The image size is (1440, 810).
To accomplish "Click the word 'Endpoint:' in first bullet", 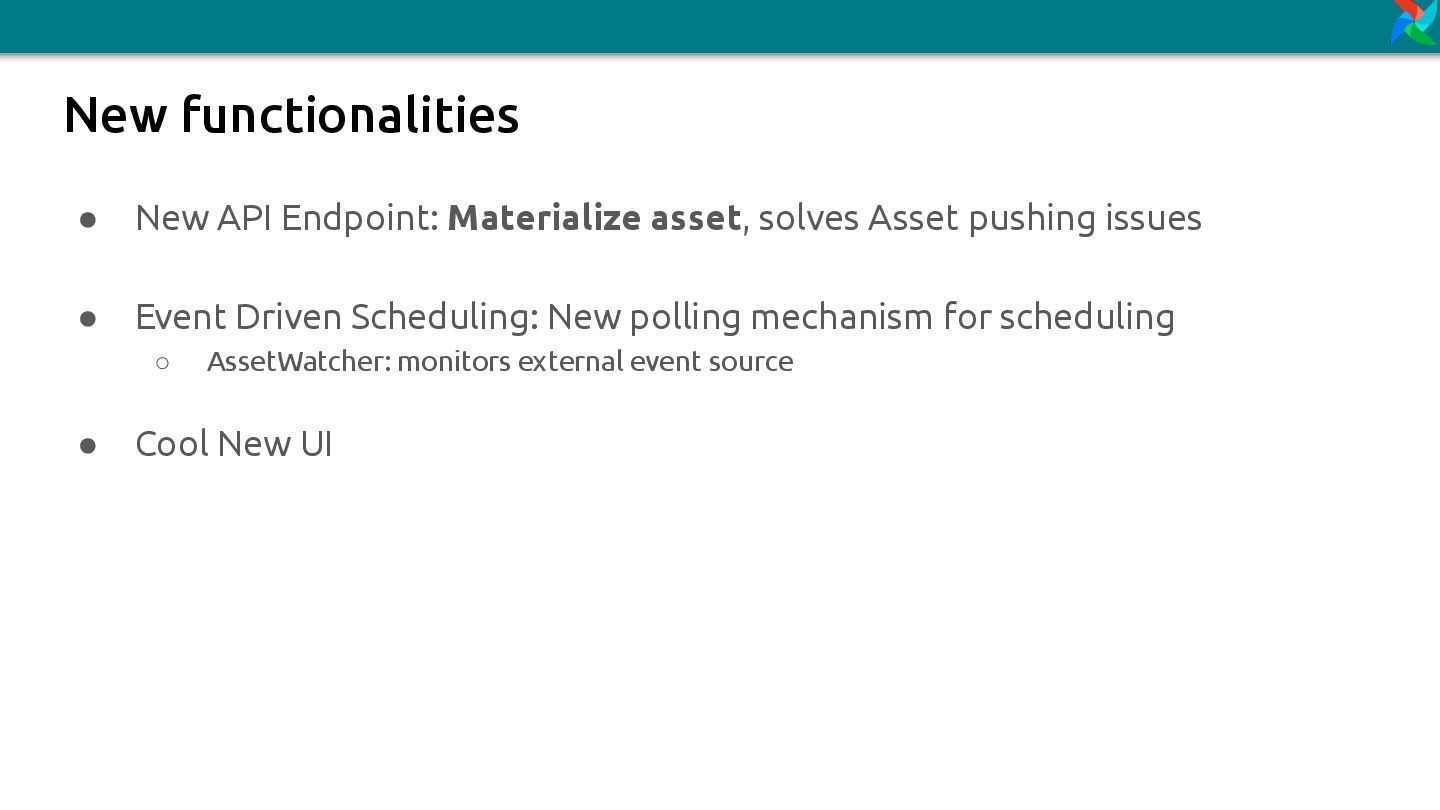I will (x=361, y=218).
